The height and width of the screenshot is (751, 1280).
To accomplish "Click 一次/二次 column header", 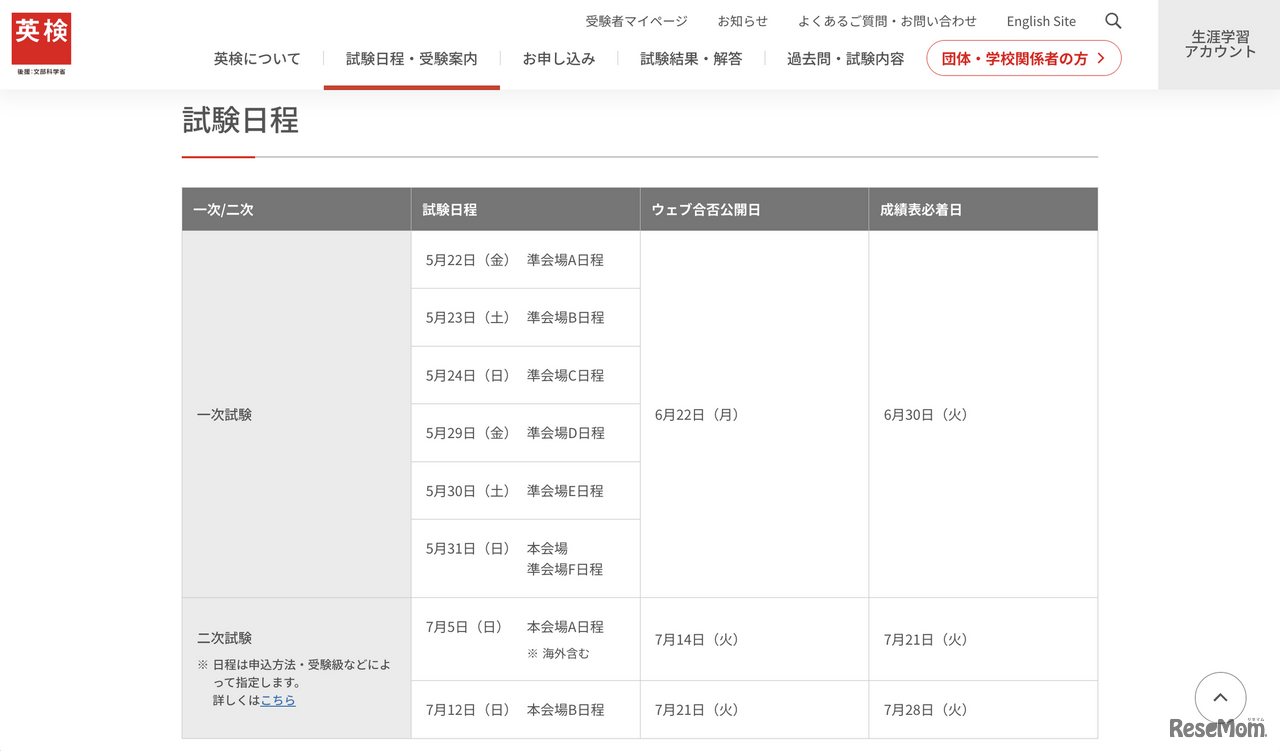I will point(296,209).
